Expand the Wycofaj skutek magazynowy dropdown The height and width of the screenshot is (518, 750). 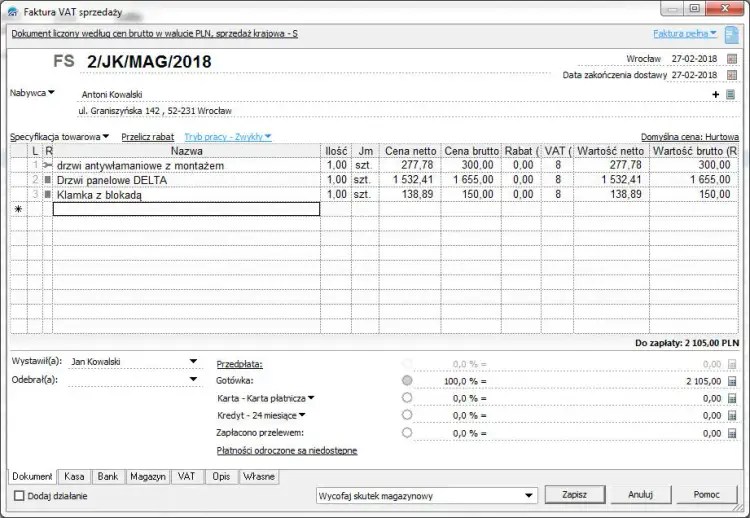pos(526,495)
